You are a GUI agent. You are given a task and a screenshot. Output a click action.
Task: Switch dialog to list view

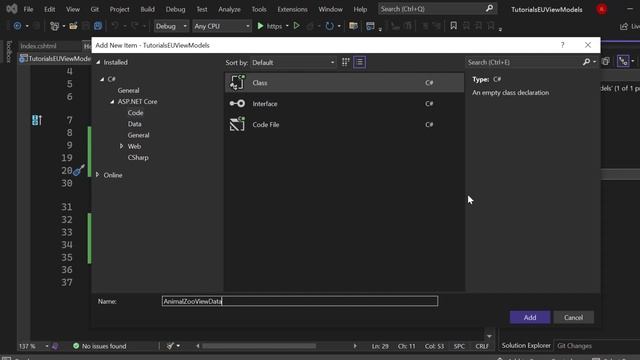point(360,62)
